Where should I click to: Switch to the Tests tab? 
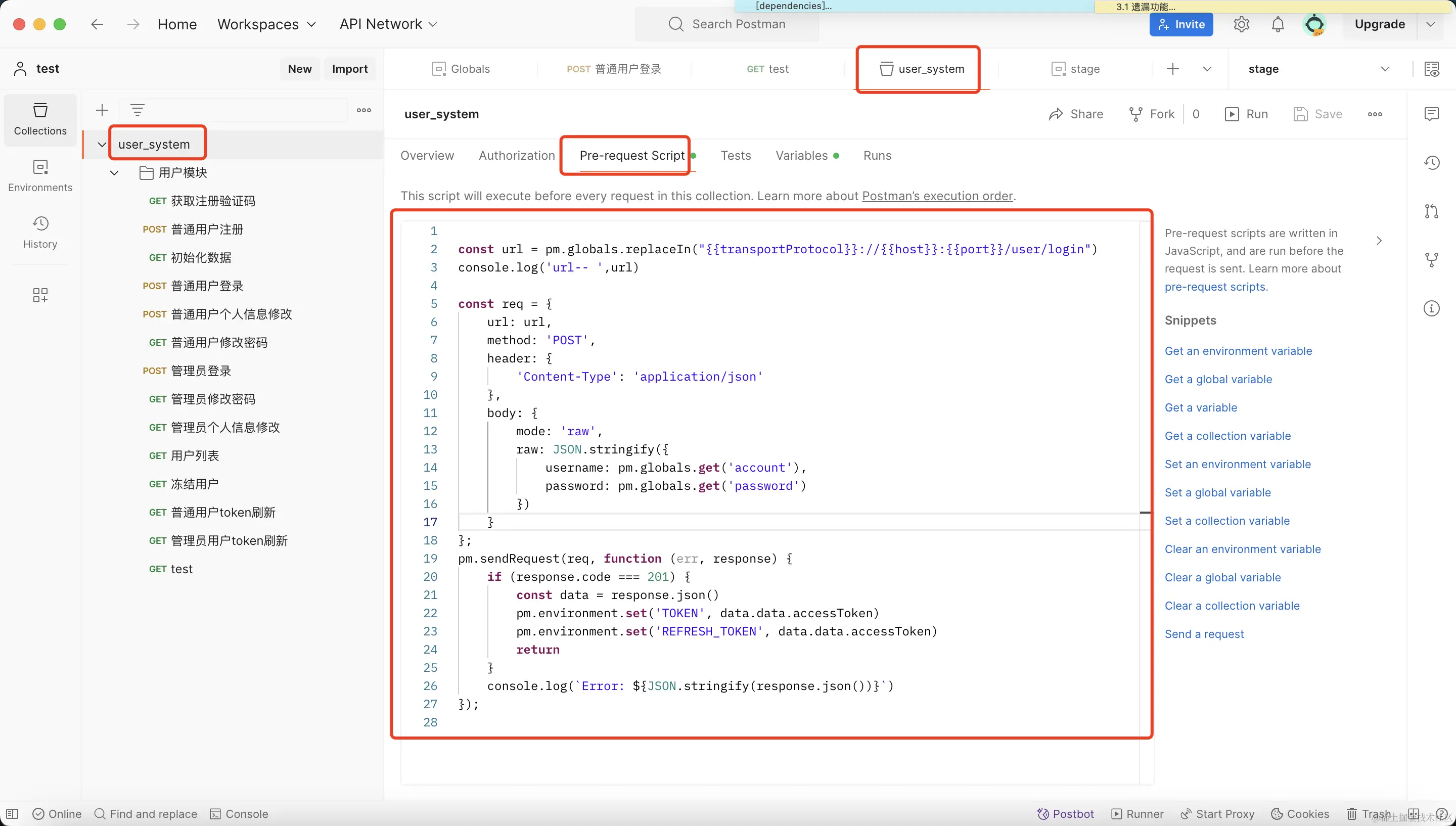[x=735, y=155]
